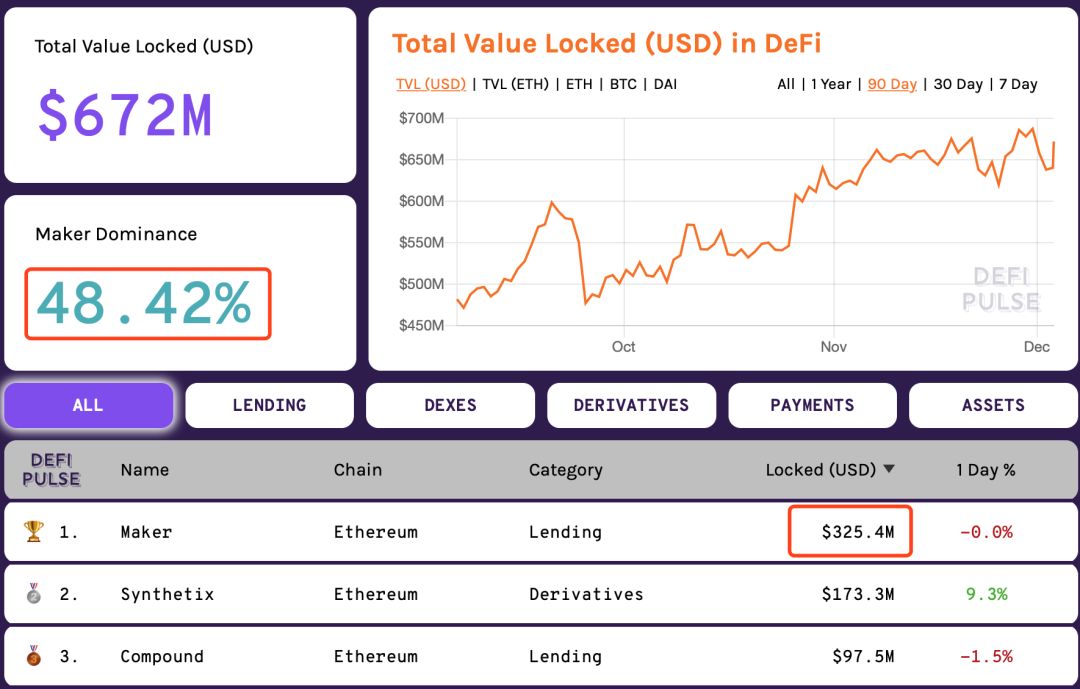Click the Nov x-axis label on chart
Image resolution: width=1080 pixels, height=689 pixels.
coord(833,347)
